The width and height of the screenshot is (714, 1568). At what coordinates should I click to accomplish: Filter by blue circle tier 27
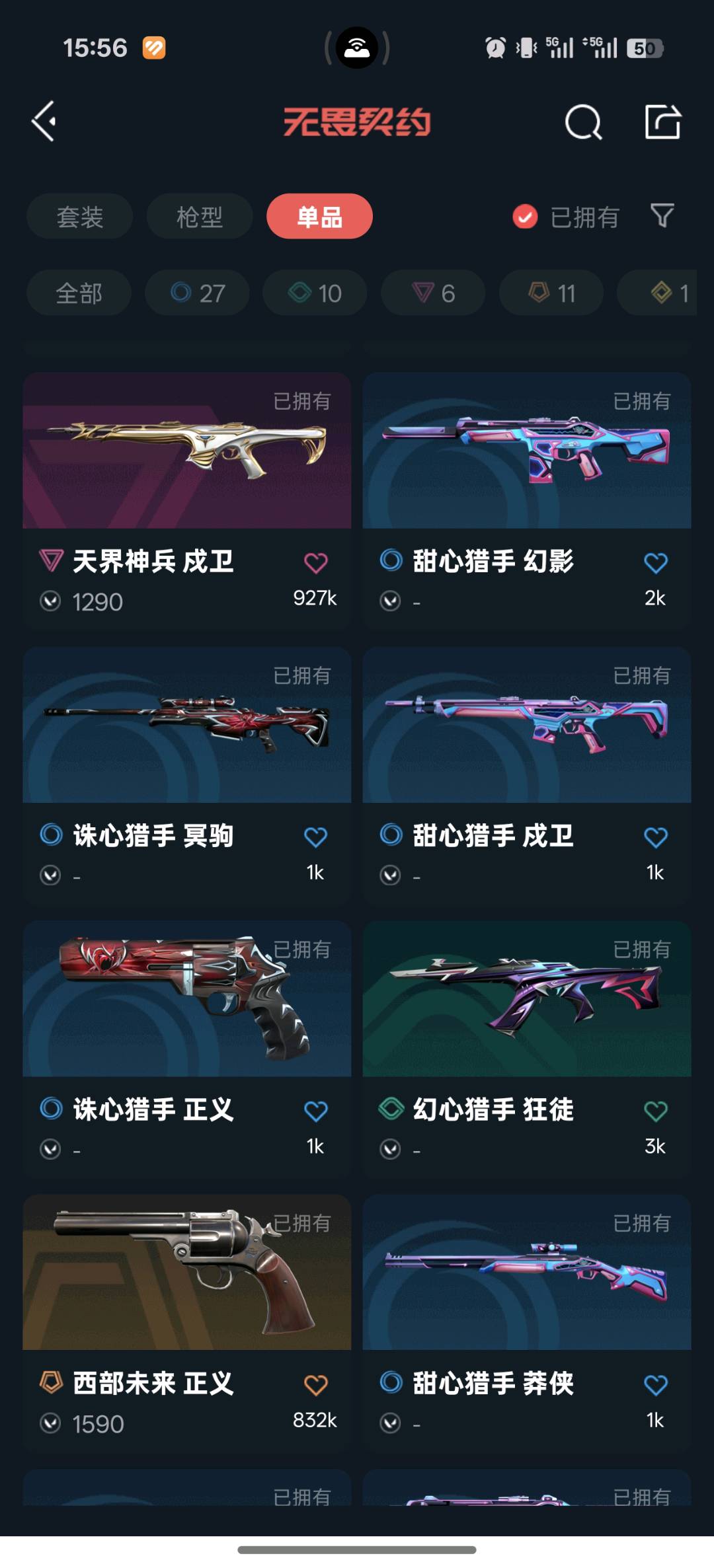[197, 293]
